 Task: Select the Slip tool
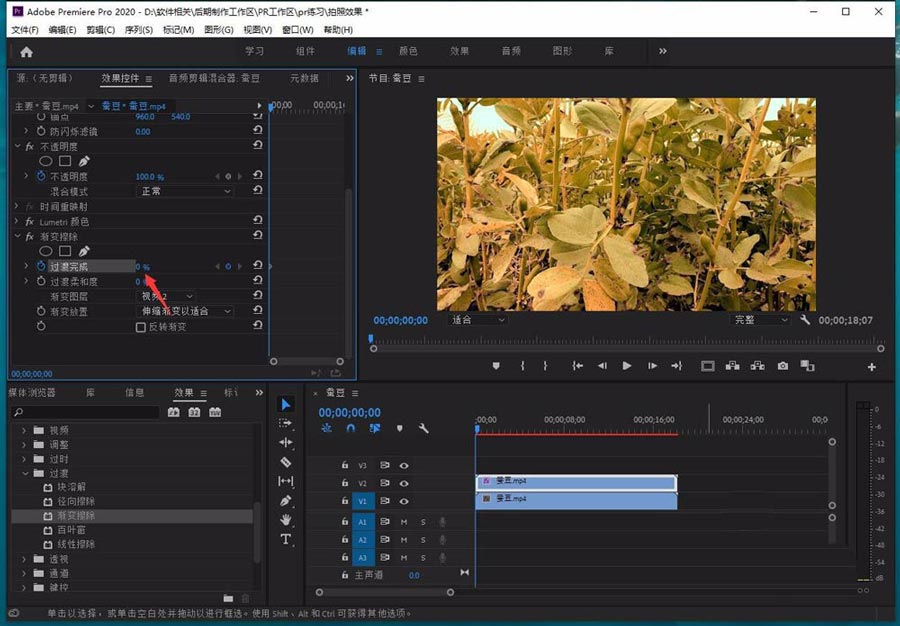tap(286, 481)
